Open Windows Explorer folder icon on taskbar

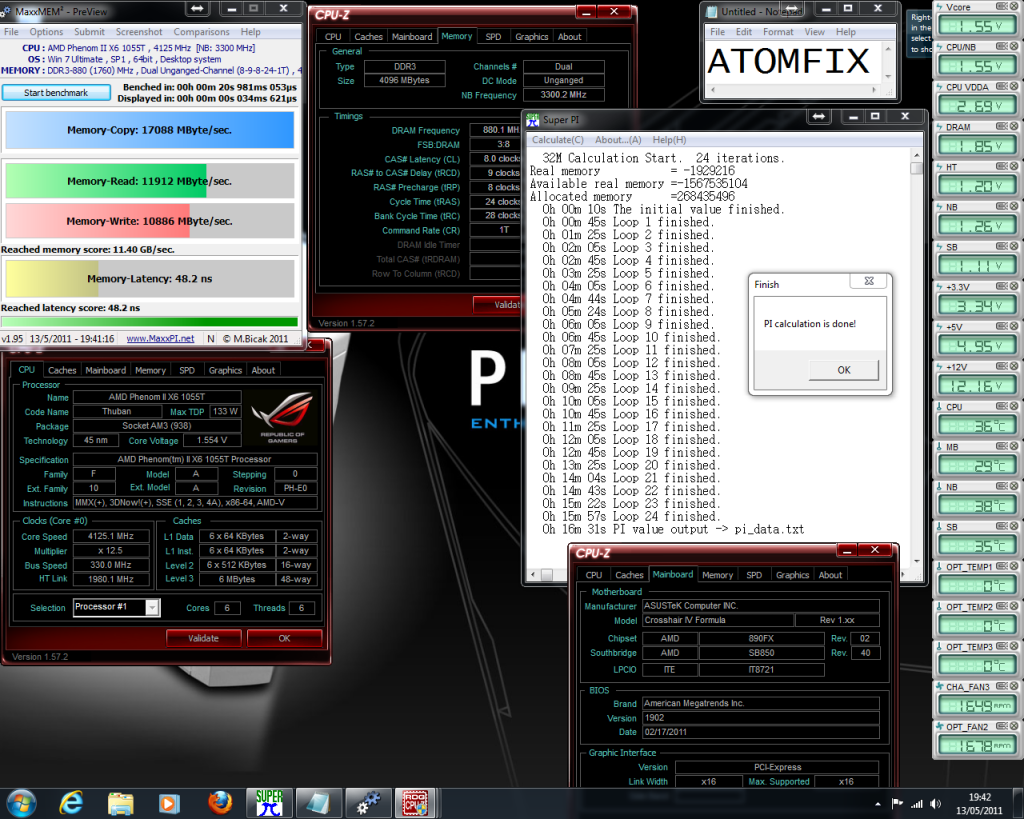click(120, 803)
